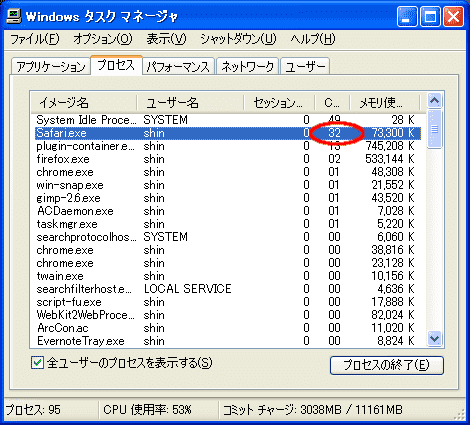Click the 745,208 K memory value
Viewport: 470px width, 425px height.
pyautogui.click(x=390, y=146)
